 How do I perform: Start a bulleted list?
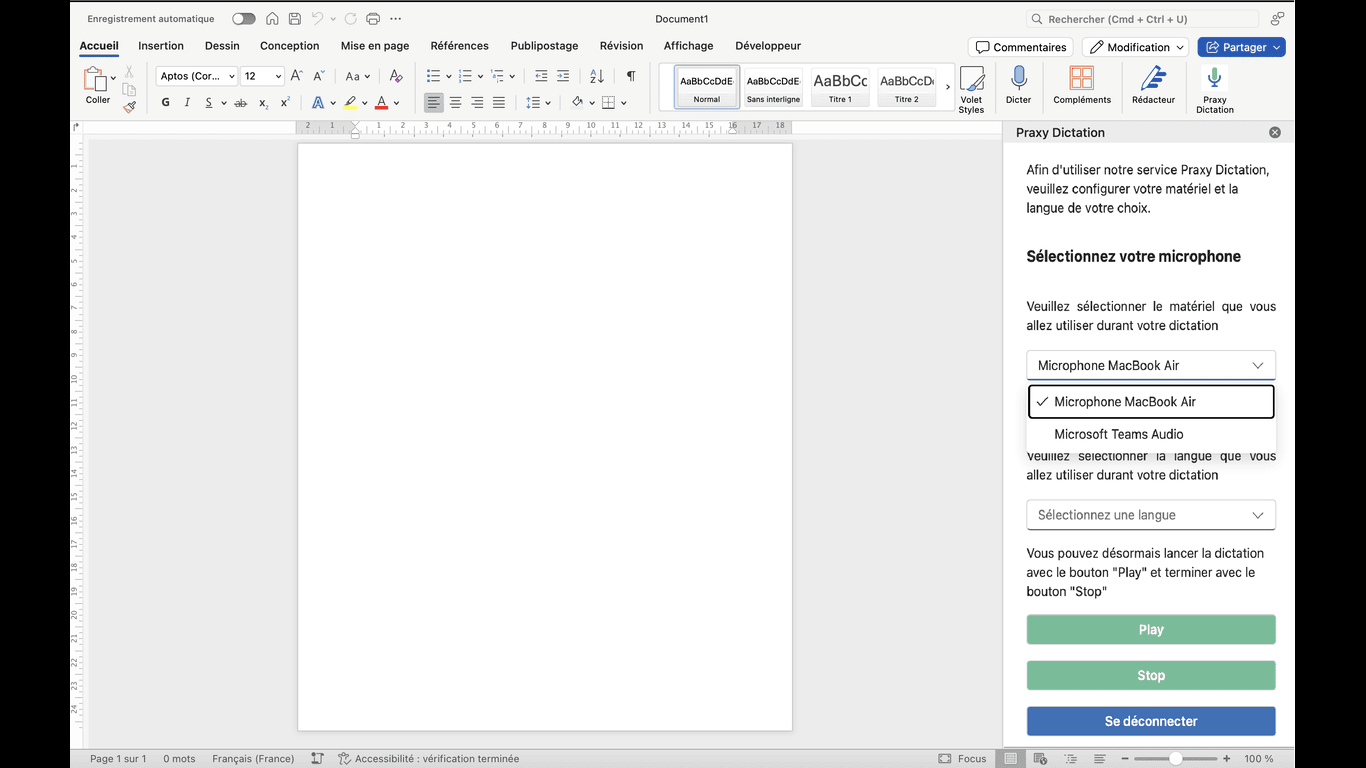coord(433,76)
